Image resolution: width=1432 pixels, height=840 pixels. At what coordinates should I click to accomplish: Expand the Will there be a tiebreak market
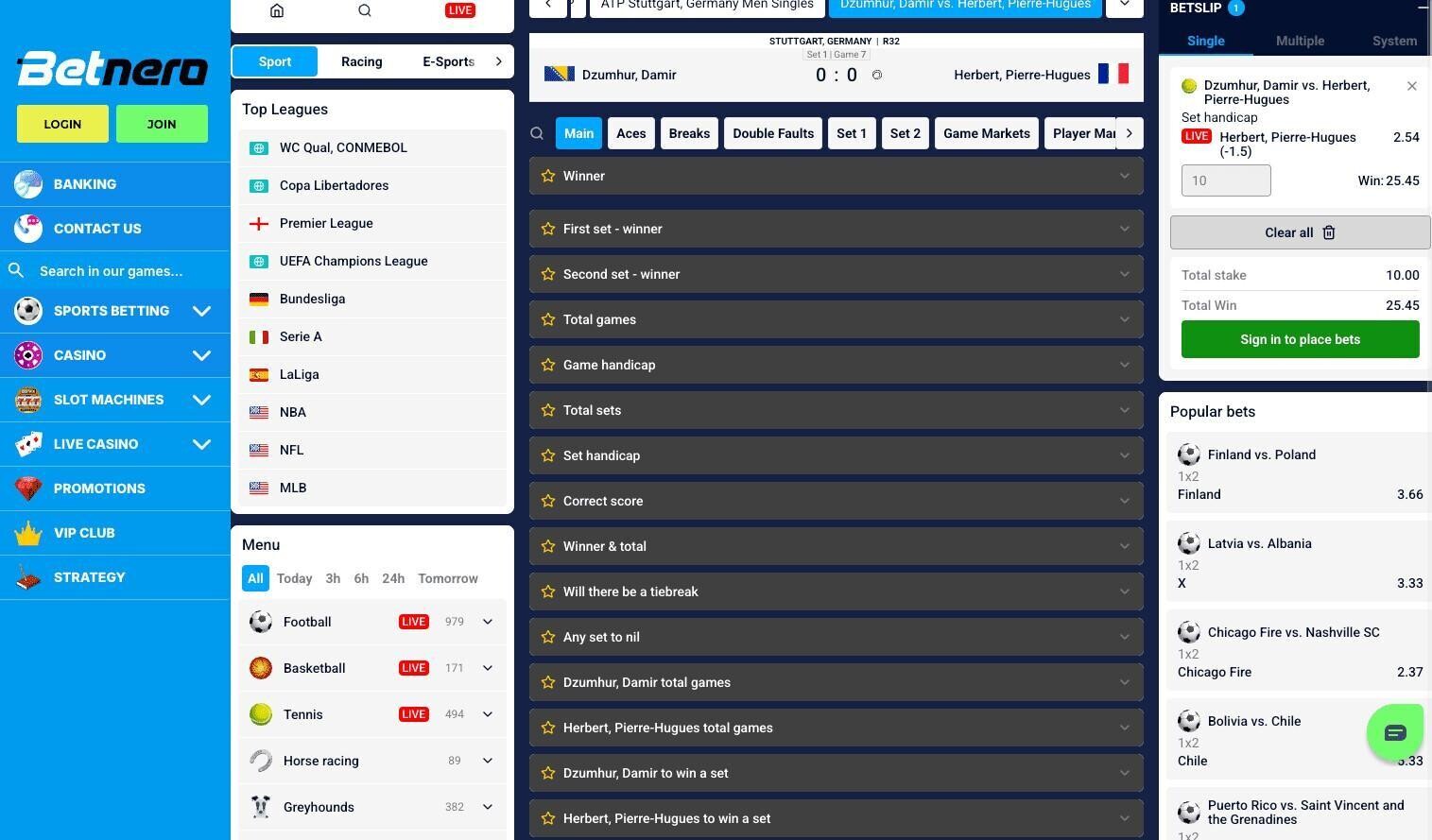point(837,591)
